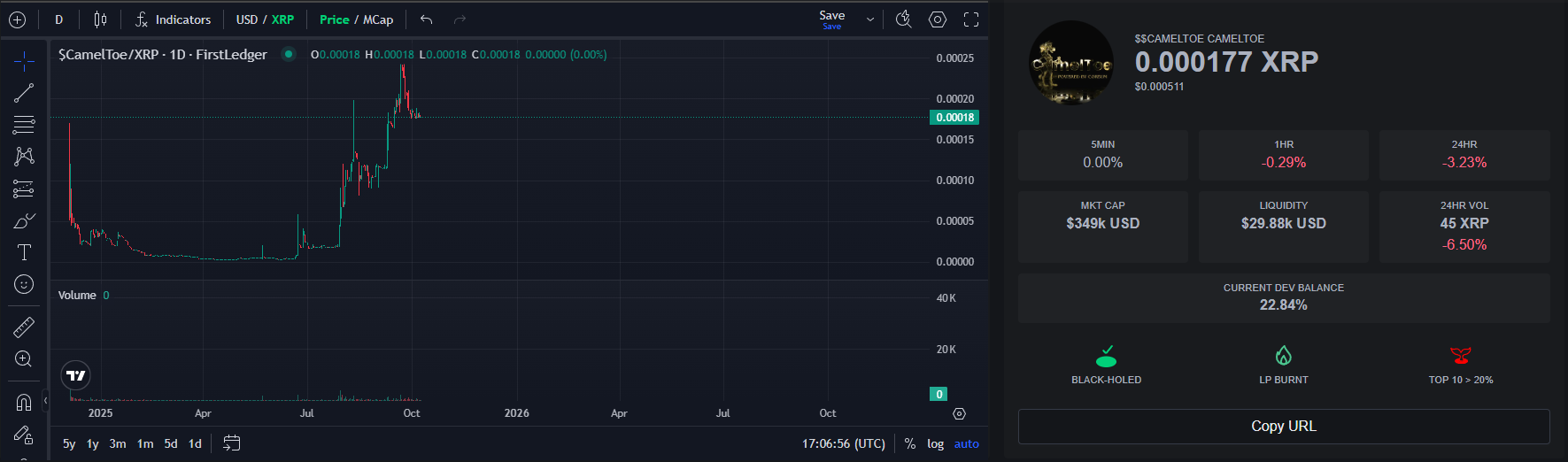
Task: Collapse the left drawing toolbar
Action: pyautogui.click(x=45, y=401)
